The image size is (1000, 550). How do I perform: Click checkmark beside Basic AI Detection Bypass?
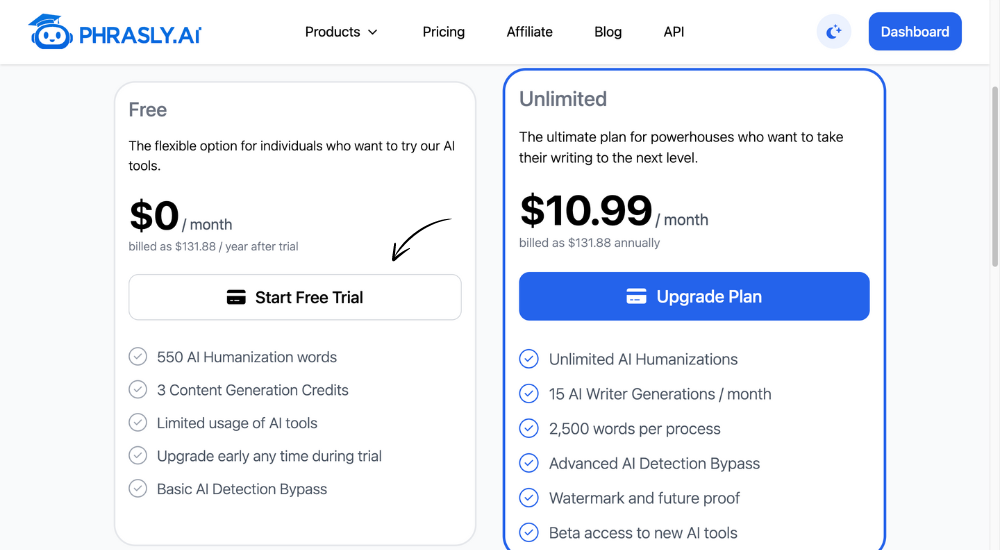click(x=138, y=489)
